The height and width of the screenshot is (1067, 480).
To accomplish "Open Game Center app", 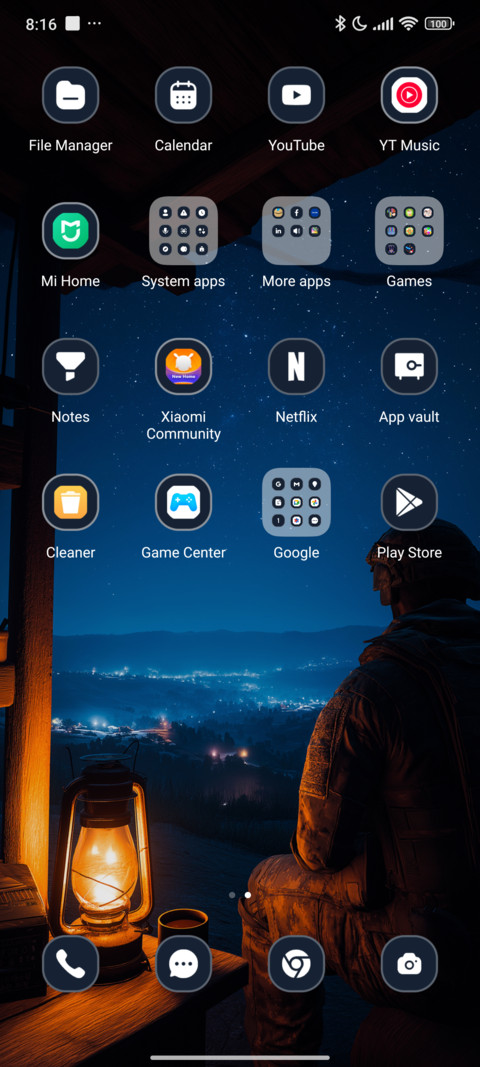I will tap(183, 502).
